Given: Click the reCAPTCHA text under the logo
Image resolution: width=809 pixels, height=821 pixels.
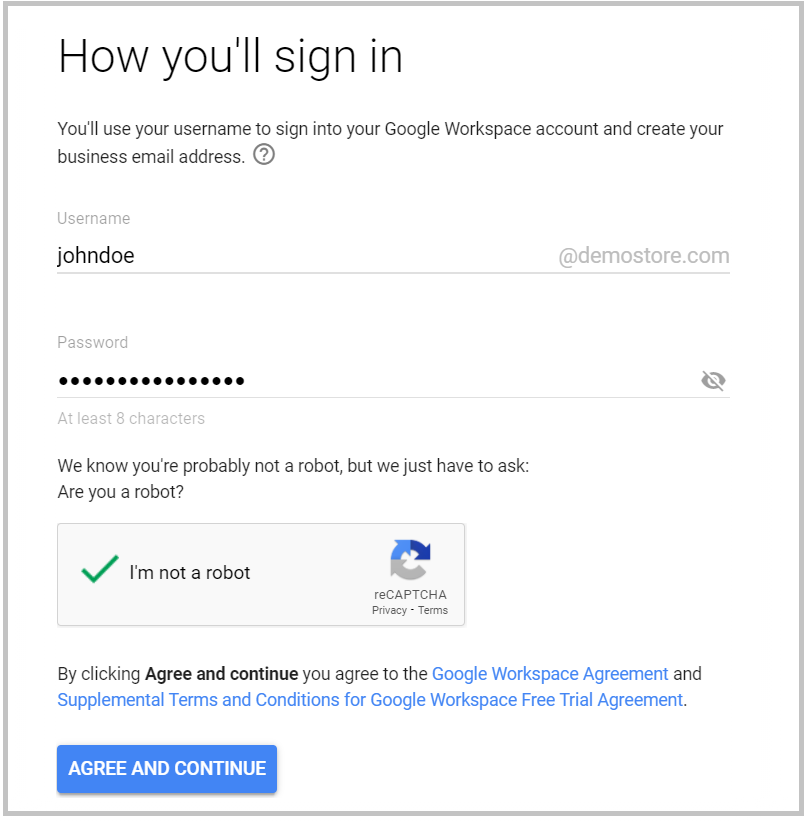Looking at the screenshot, I should 410,595.
